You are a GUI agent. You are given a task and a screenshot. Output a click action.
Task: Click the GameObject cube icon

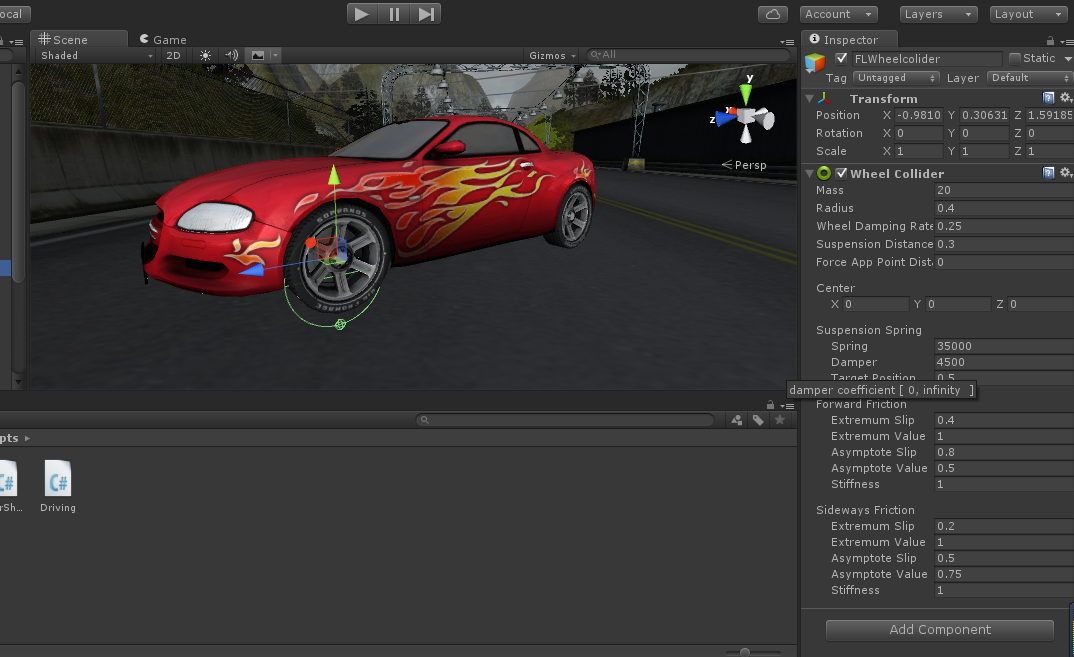coord(814,62)
